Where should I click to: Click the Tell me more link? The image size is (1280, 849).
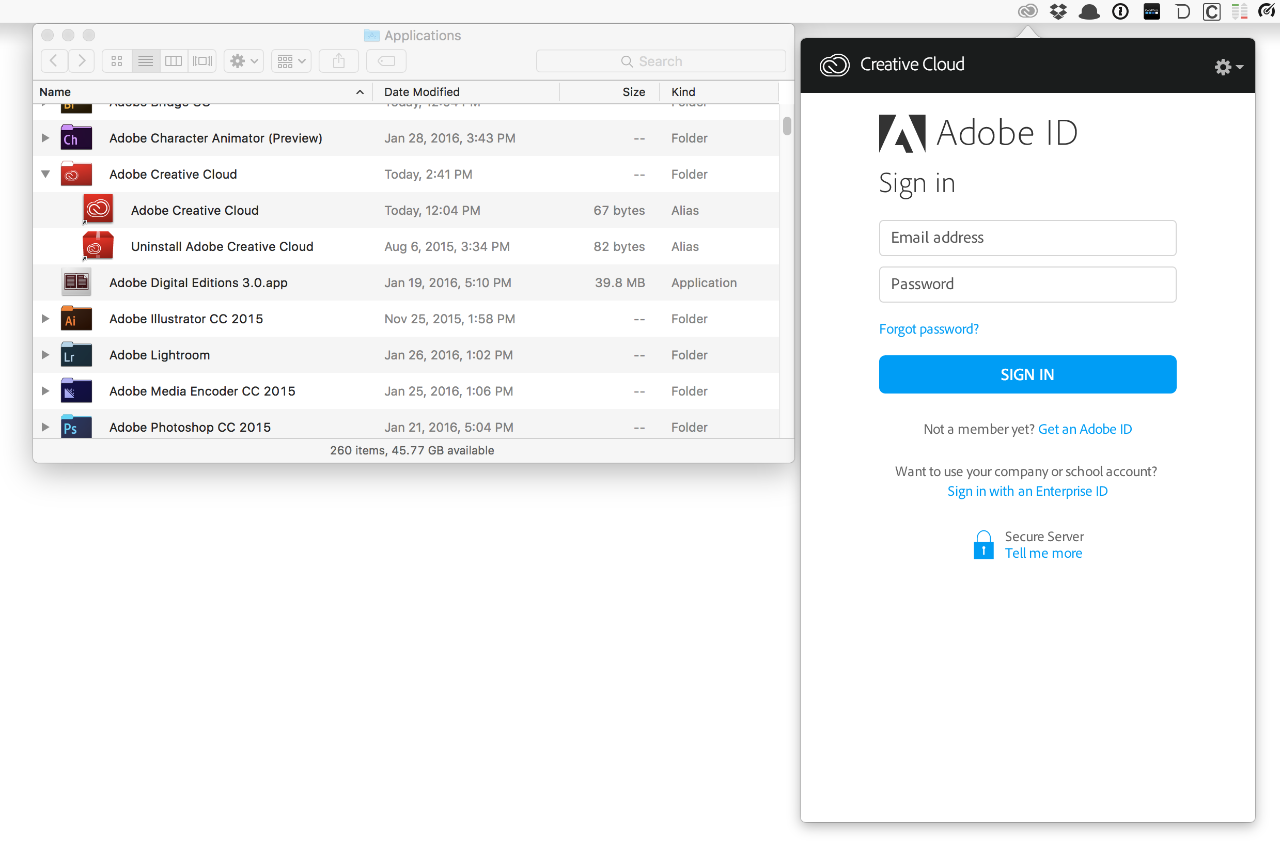click(x=1043, y=553)
